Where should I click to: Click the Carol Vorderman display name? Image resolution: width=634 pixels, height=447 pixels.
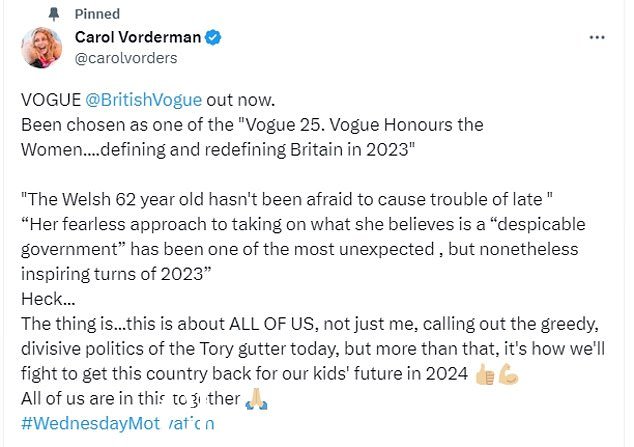(x=138, y=37)
